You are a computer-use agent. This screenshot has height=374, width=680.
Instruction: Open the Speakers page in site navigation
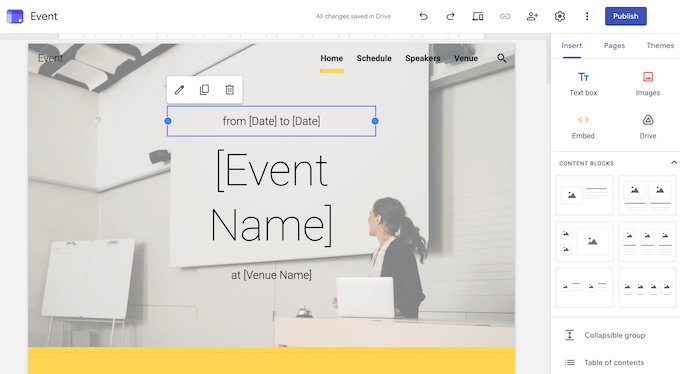click(423, 58)
